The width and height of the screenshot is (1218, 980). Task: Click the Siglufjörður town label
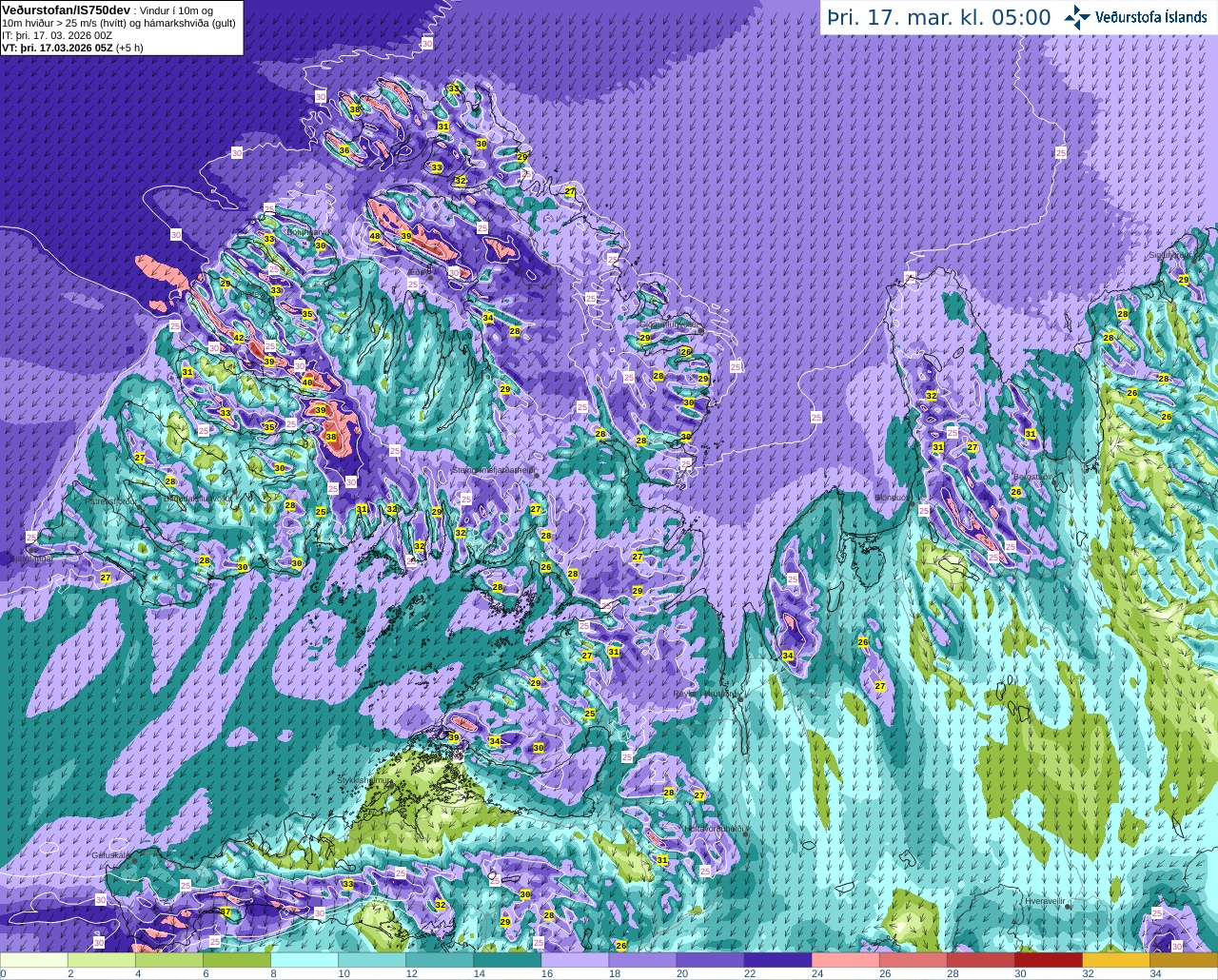coord(1169,255)
